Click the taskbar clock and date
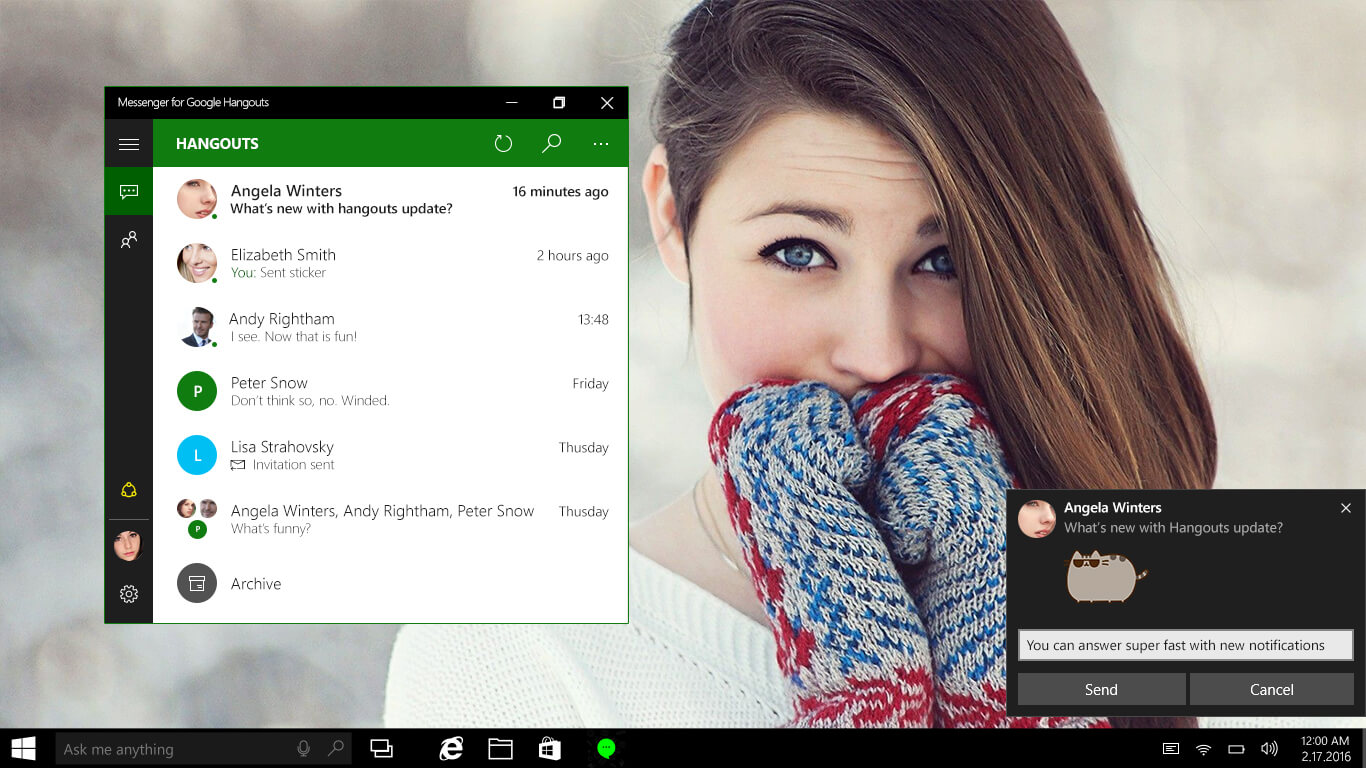 click(x=1326, y=748)
